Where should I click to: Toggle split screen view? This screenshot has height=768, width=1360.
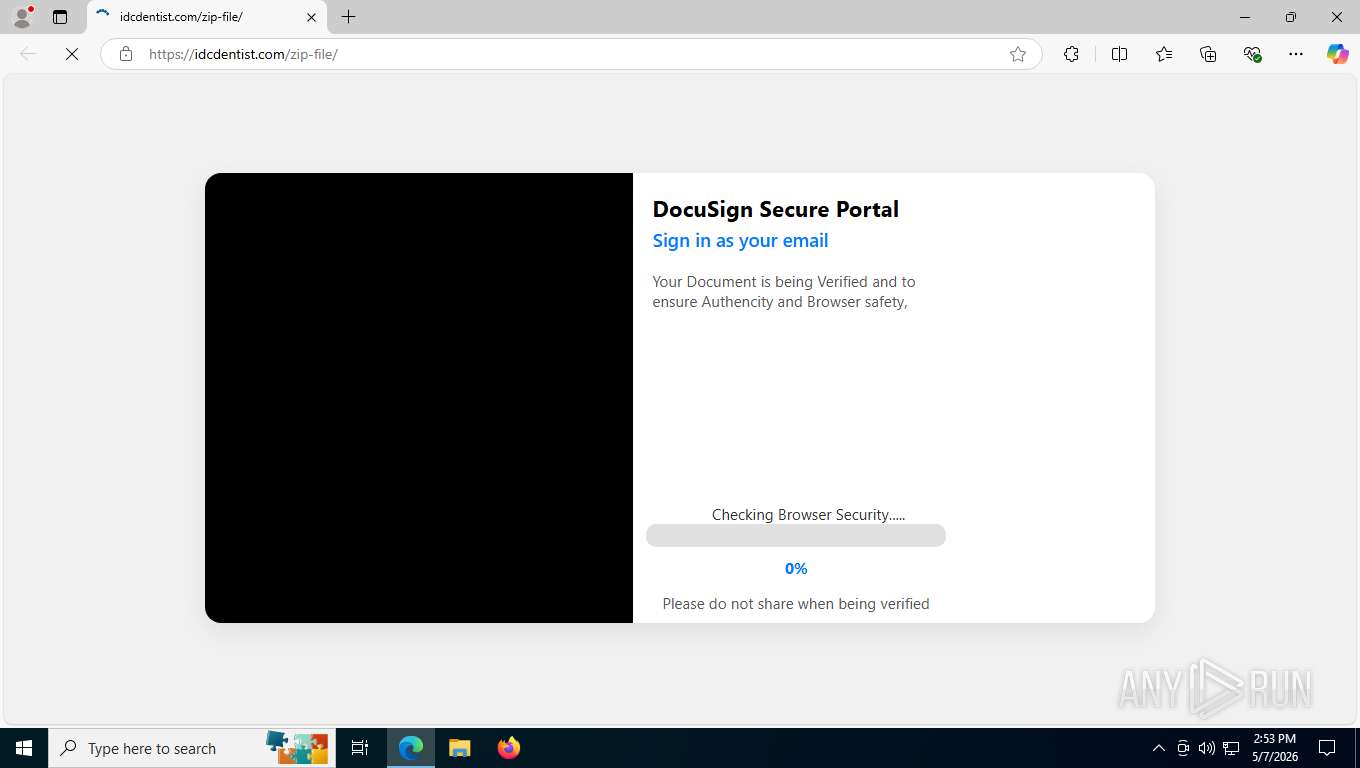(1119, 54)
